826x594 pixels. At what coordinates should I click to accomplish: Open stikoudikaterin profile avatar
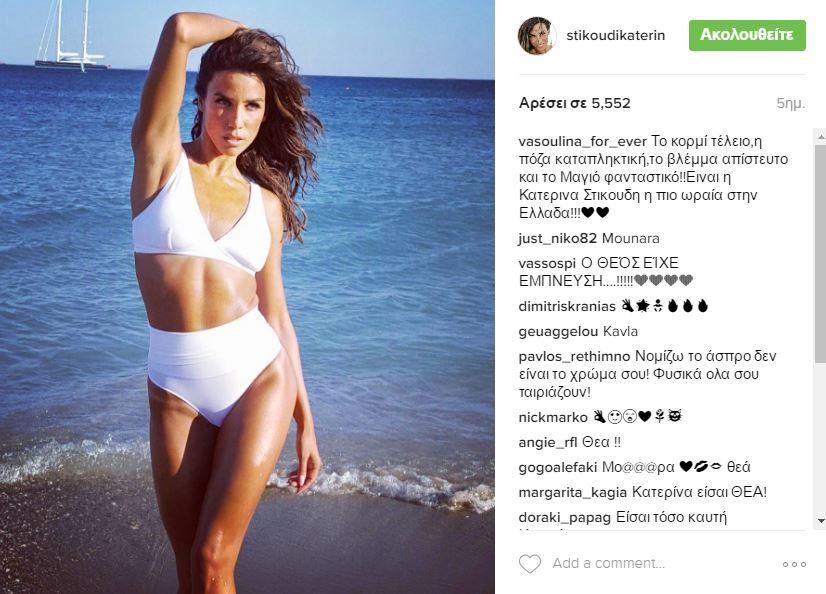[537, 35]
